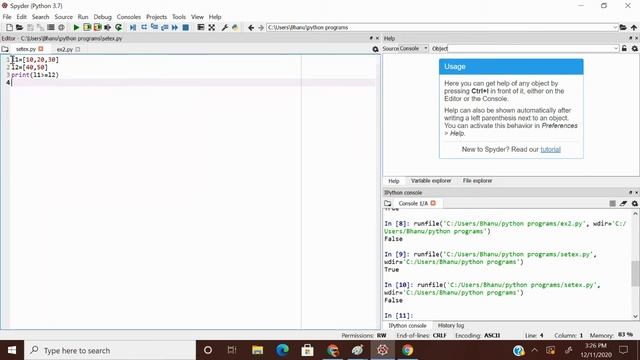Toggle Help pane lock icon
The width and height of the screenshot is (640, 360).
(x=624, y=49)
